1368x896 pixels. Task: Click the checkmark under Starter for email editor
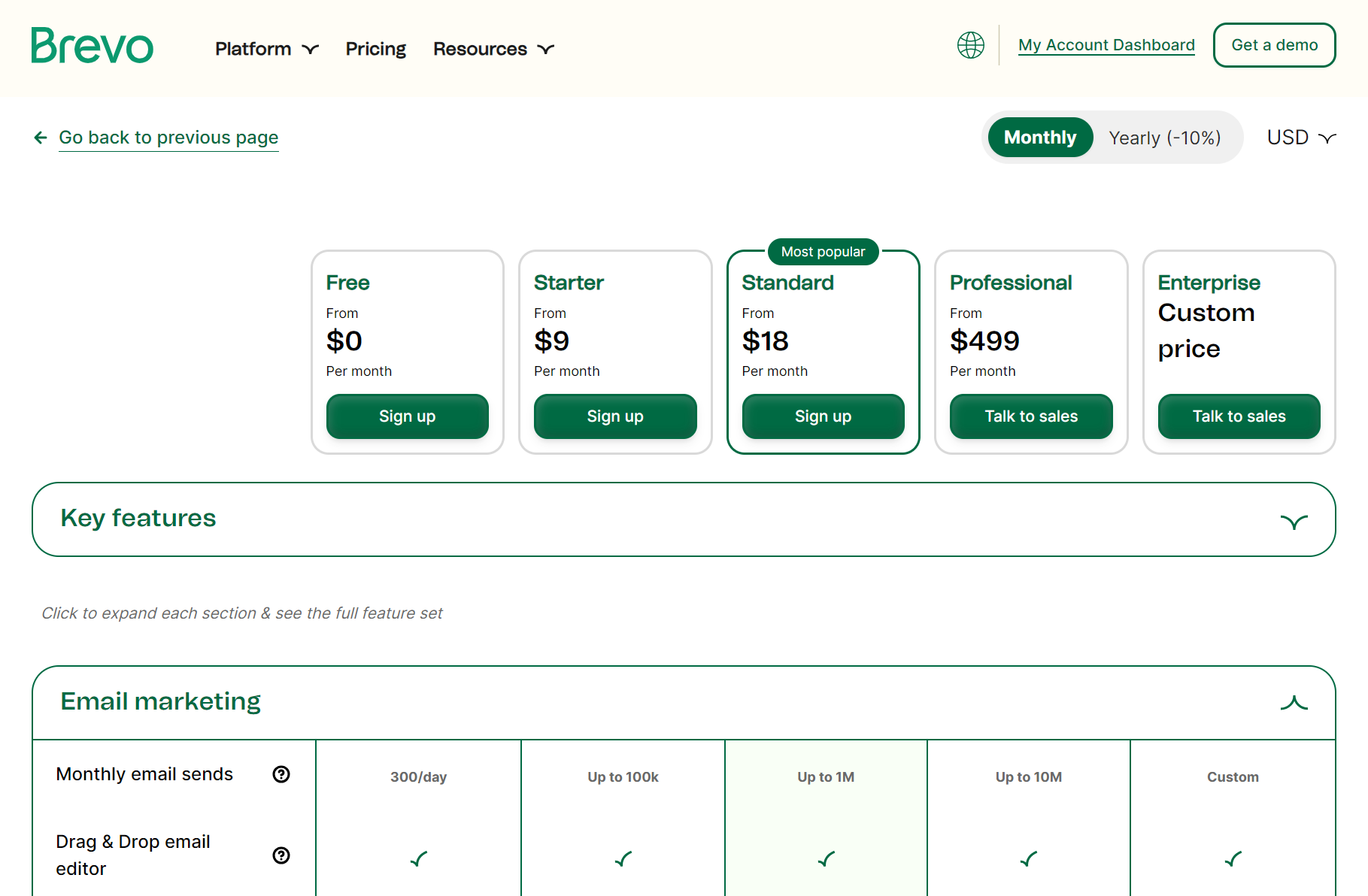click(x=622, y=858)
